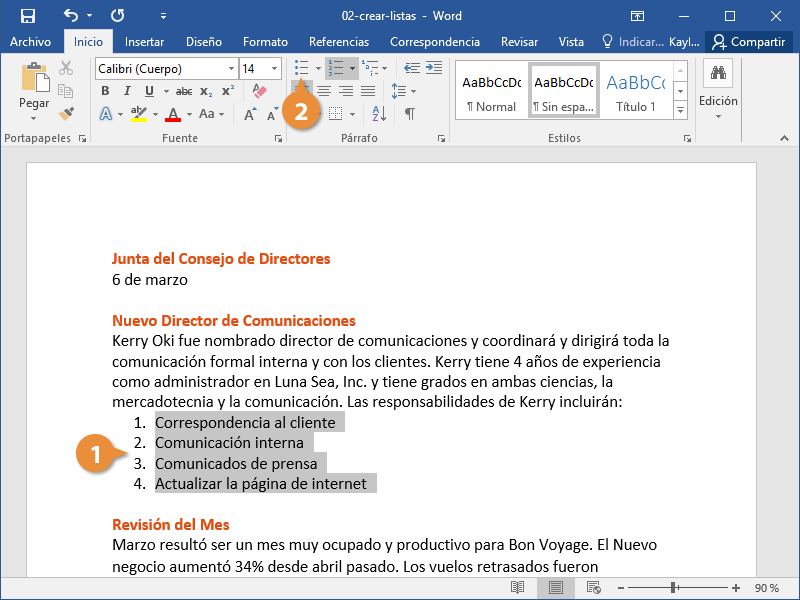The image size is (800, 600).
Task: Open the Ribbon Display Options
Action: [637, 16]
